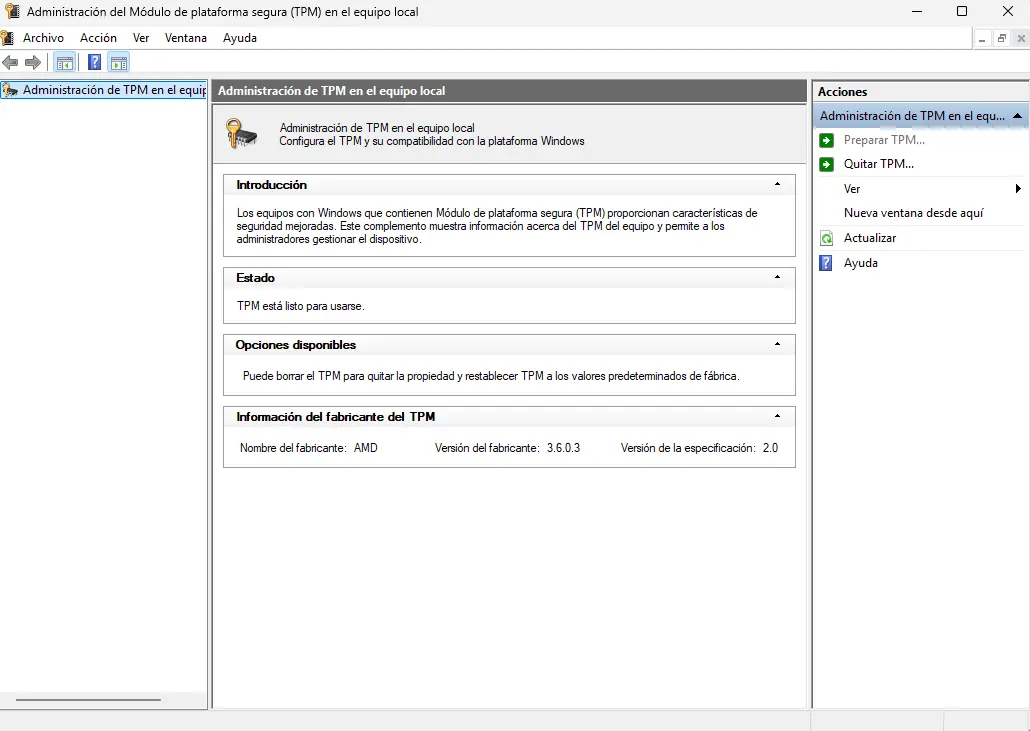Click the key-and-chip TPM icon in header

pyautogui.click(x=241, y=133)
